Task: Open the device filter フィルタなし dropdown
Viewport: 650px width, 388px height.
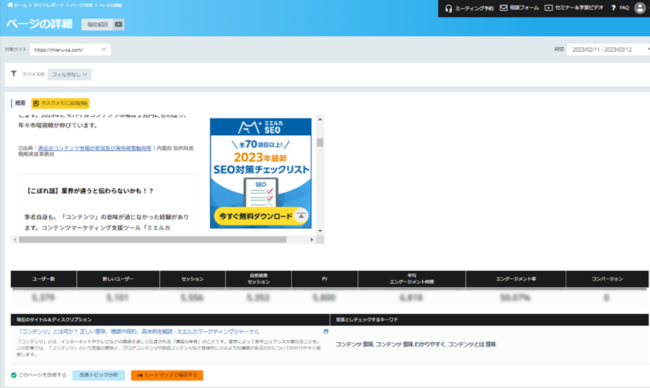Action: pyautogui.click(x=69, y=74)
